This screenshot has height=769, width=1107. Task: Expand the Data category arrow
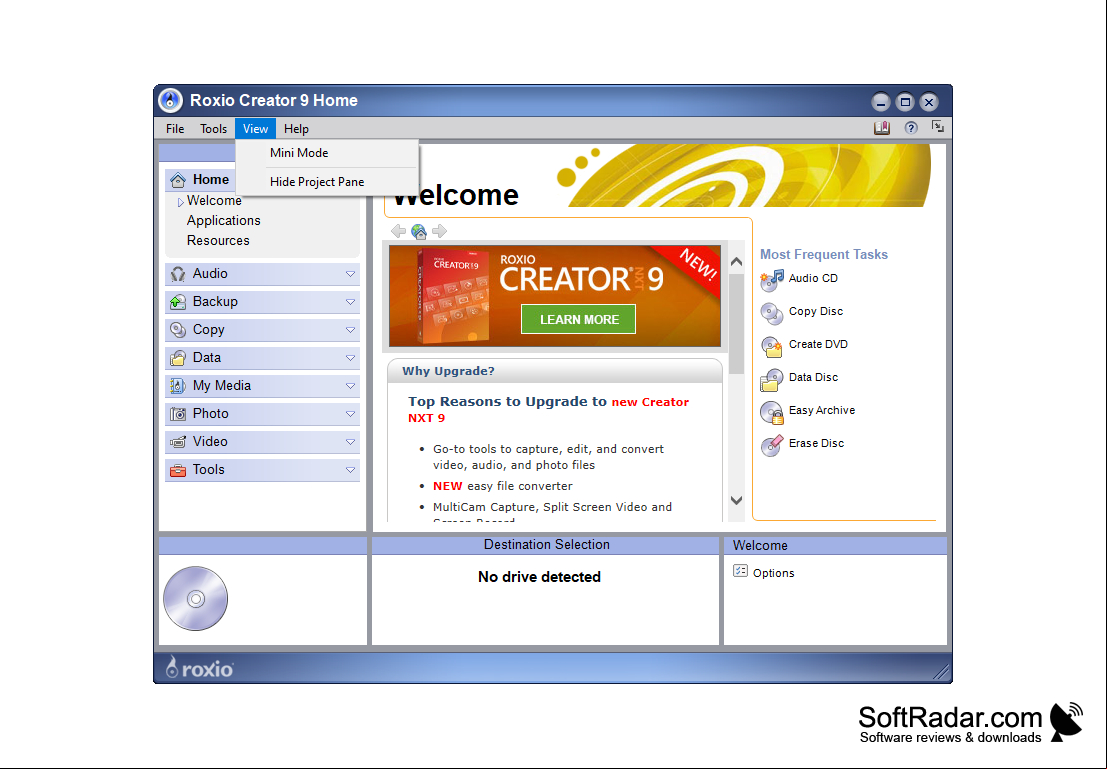tap(350, 358)
